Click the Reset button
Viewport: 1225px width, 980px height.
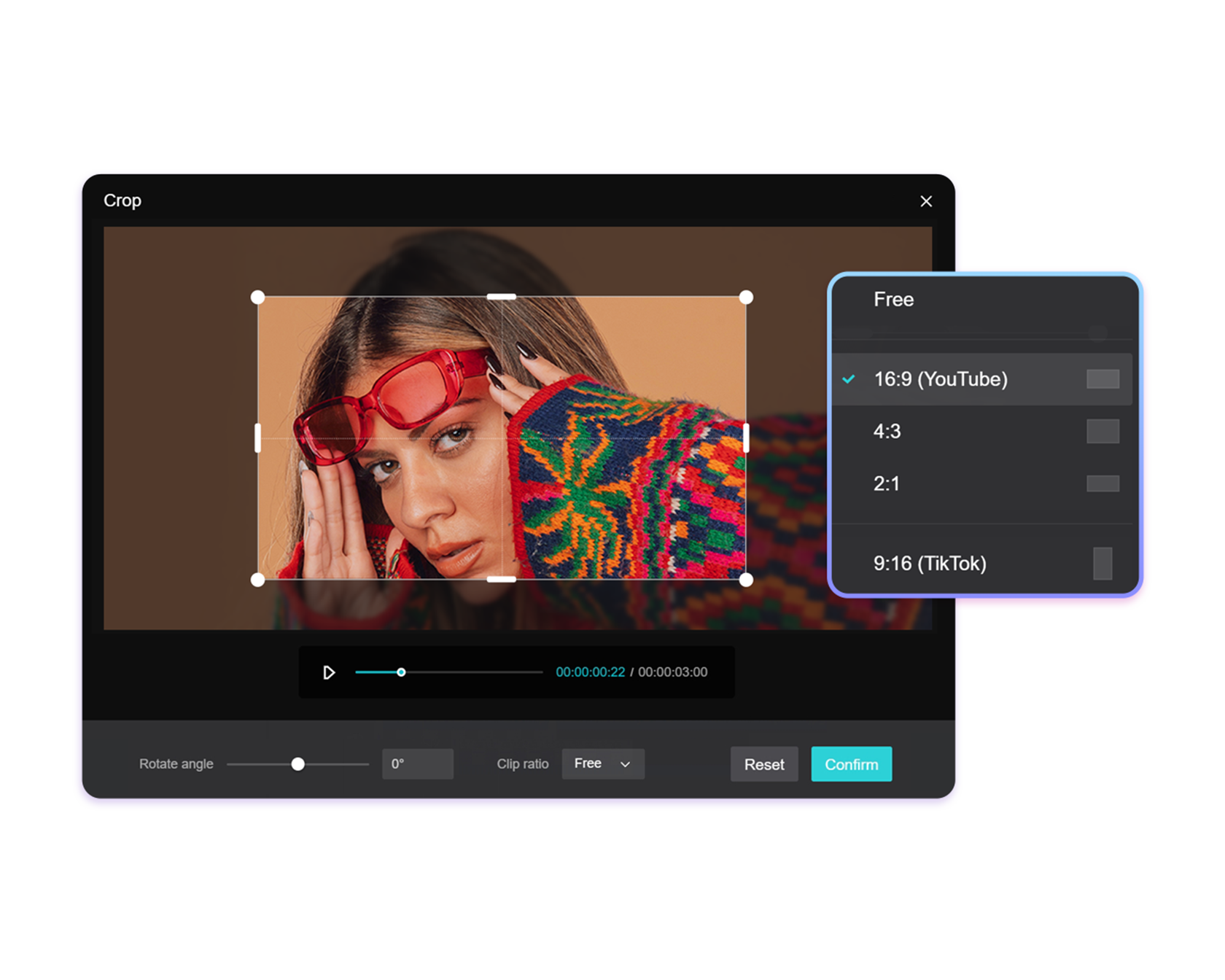click(764, 764)
